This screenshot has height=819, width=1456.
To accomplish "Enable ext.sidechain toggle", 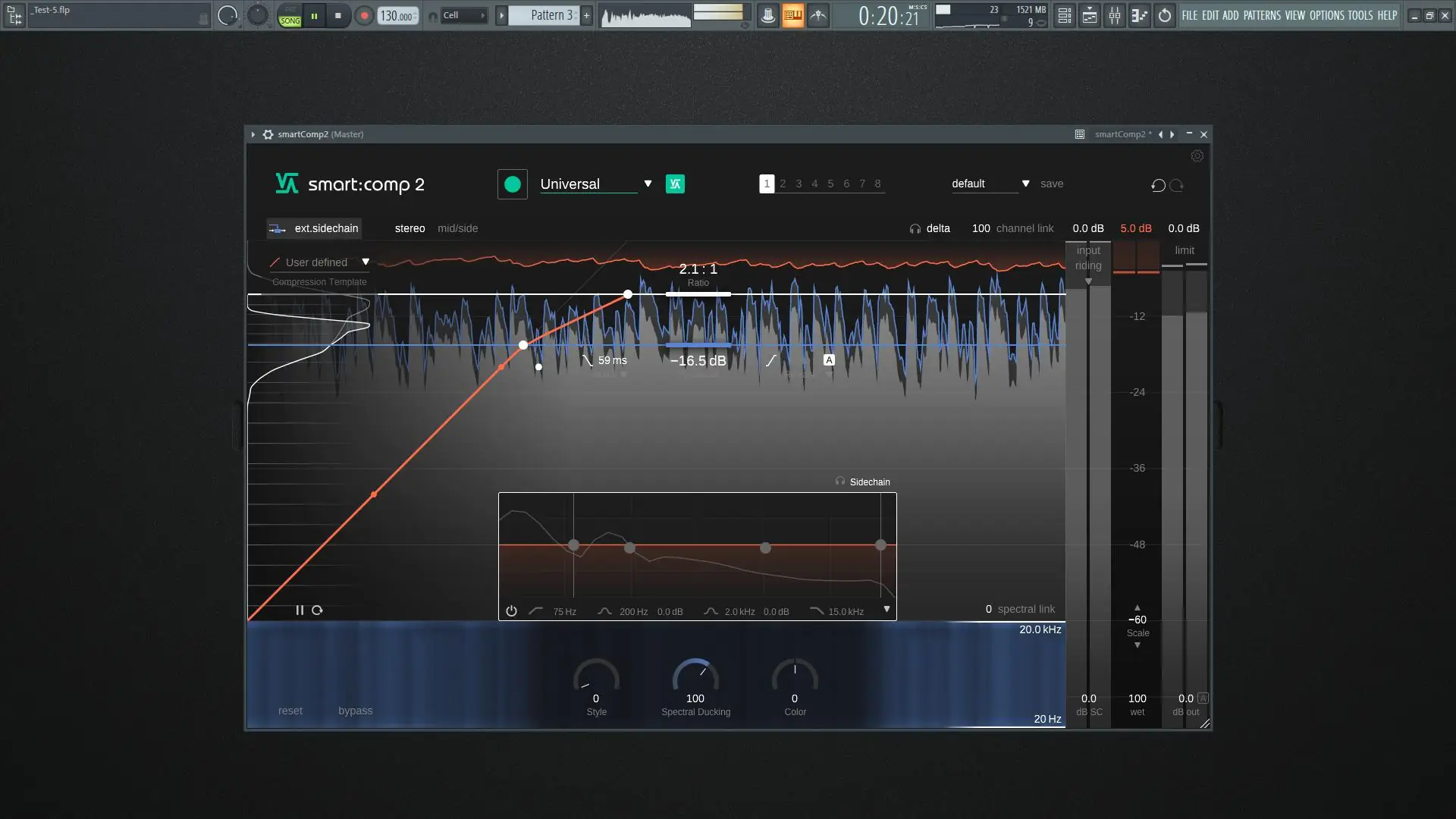I will point(315,228).
